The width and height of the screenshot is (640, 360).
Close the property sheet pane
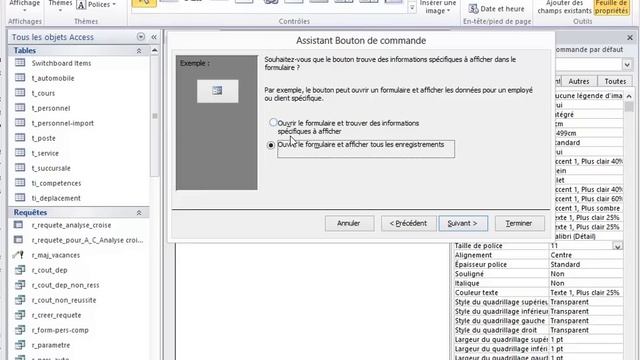(630, 38)
